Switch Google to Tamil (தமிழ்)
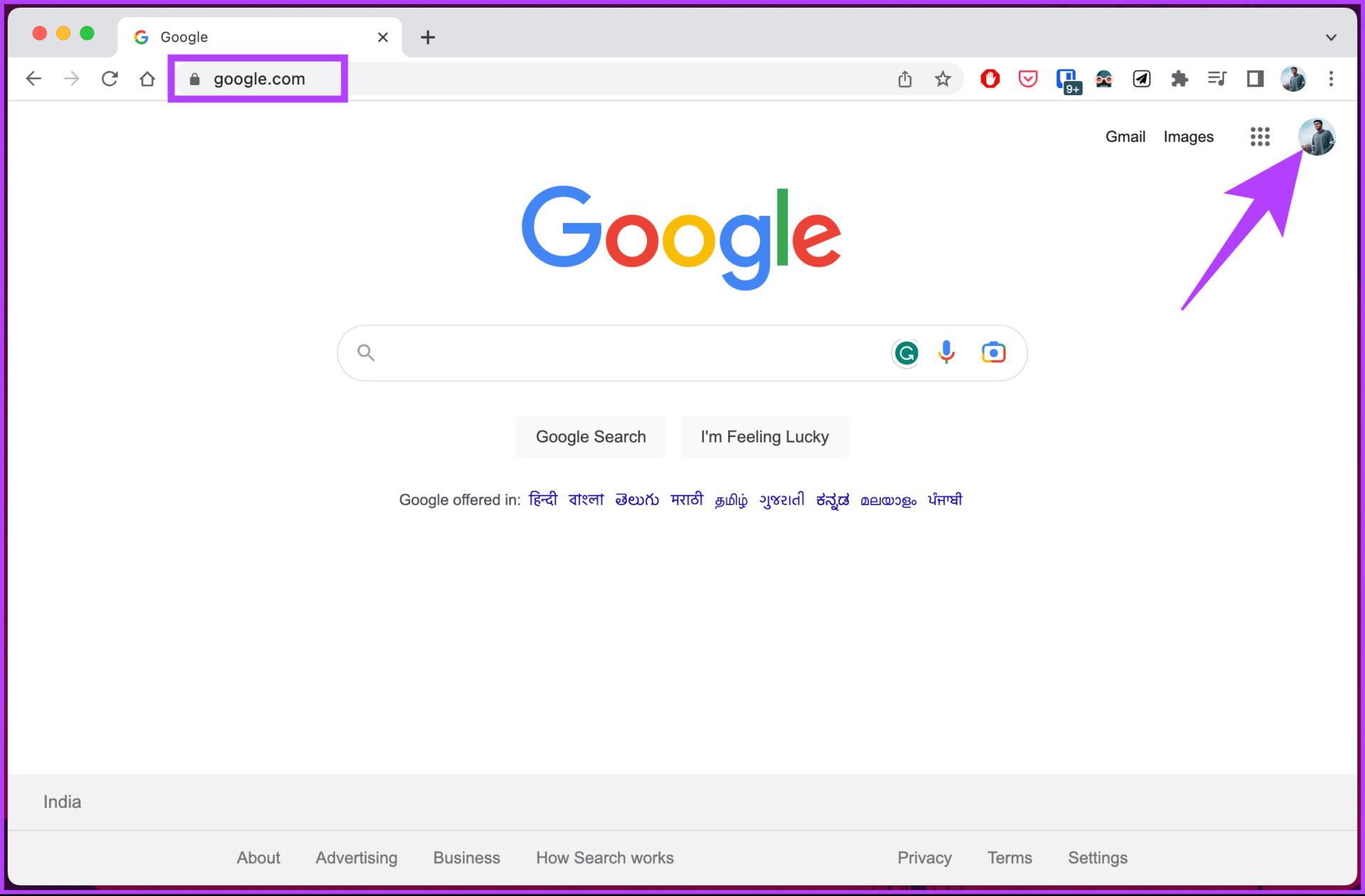The width and height of the screenshot is (1365, 896). point(731,500)
